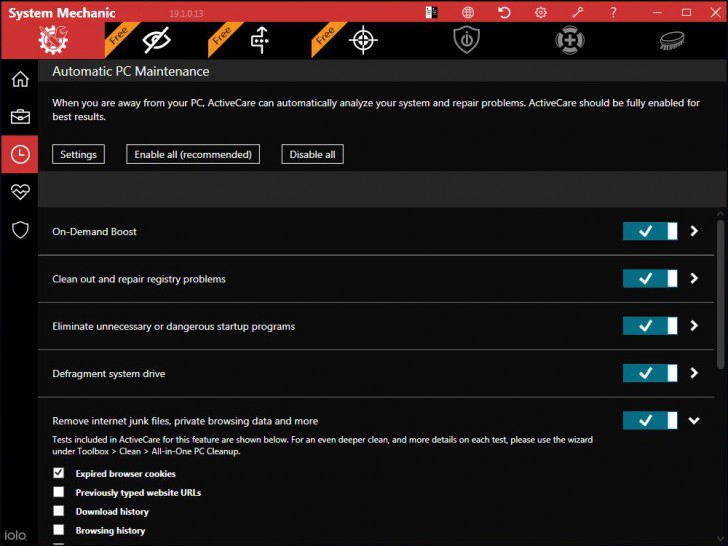Click the Remove internet junk files label
728x546 pixels.
point(185,421)
